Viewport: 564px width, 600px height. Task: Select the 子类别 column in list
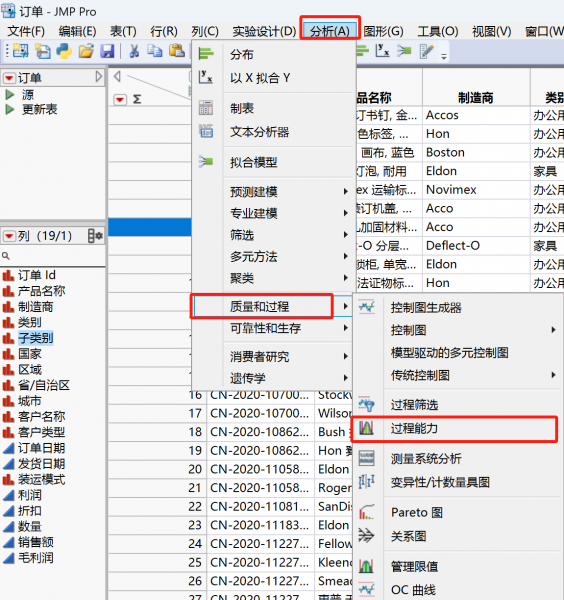click(x=36, y=338)
